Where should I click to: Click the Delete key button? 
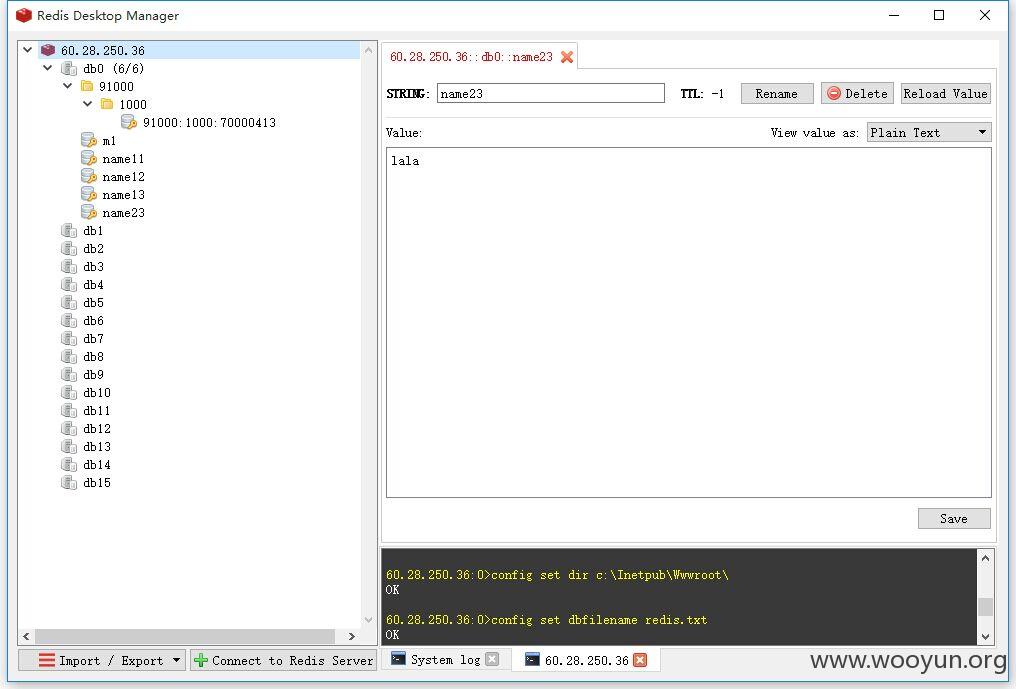(x=857, y=93)
